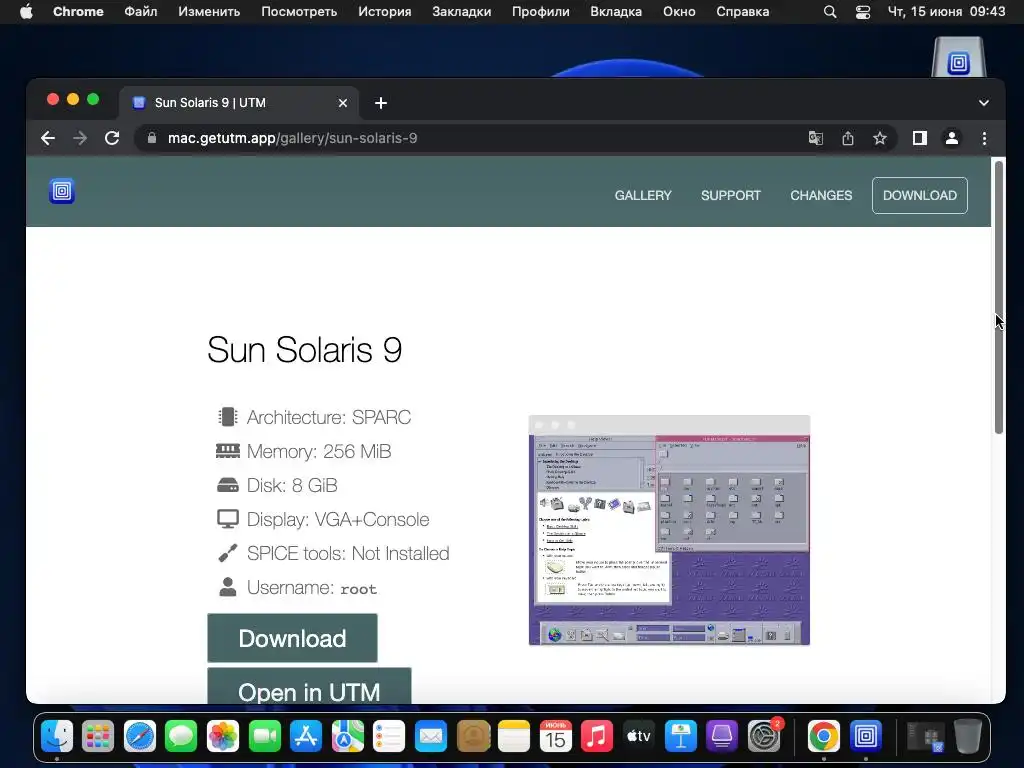Click the Open in UTM button
Image resolution: width=1024 pixels, height=768 pixels.
(309, 686)
